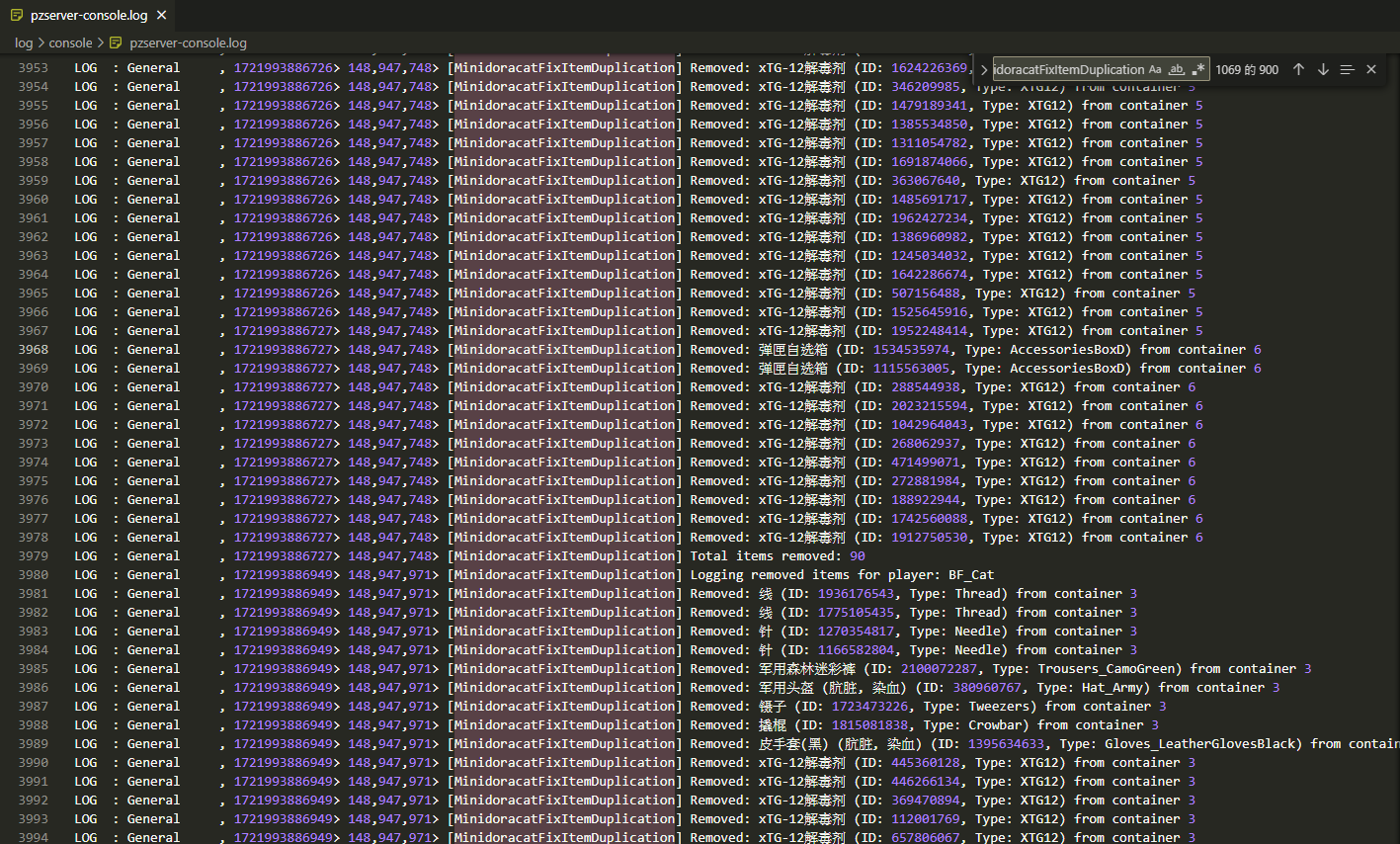The height and width of the screenshot is (844, 1400).
Task: Go to next search match
Action: click(1323, 69)
